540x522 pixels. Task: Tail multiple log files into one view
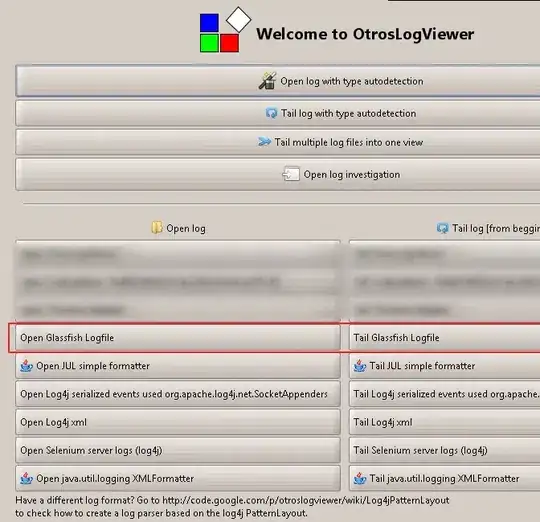(x=278, y=142)
